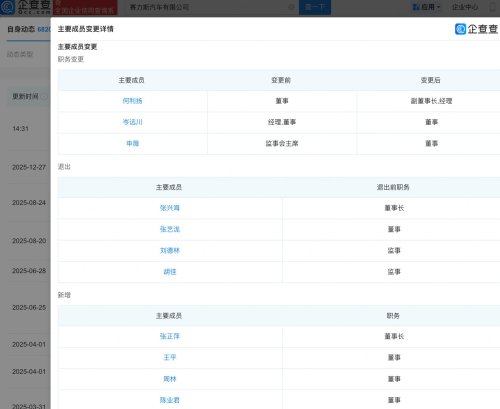Click the 经理,董事 cell in 变更前 column
The height and width of the screenshot is (409, 500).
click(282, 122)
